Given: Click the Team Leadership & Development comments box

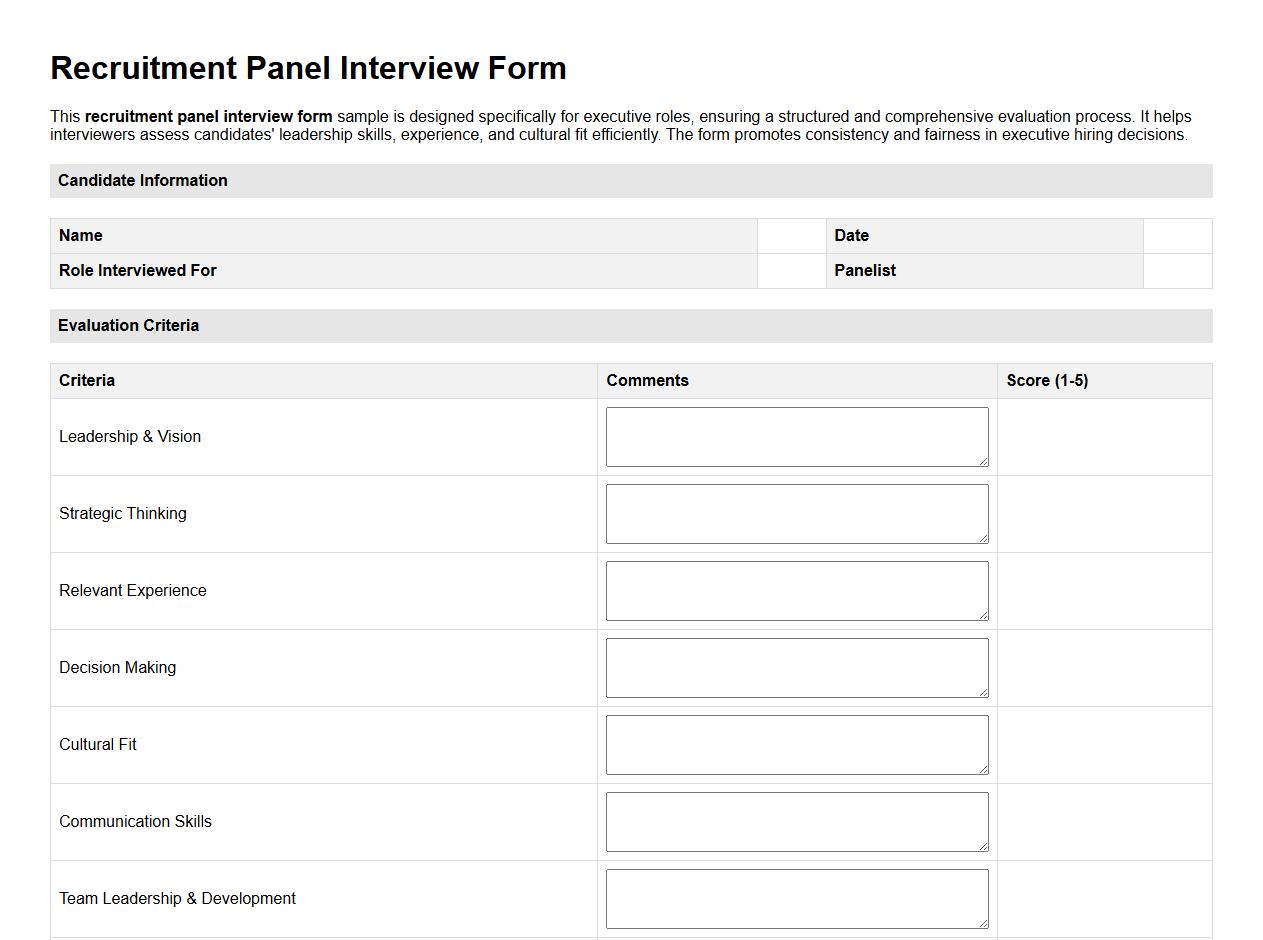Looking at the screenshot, I should point(796,898).
